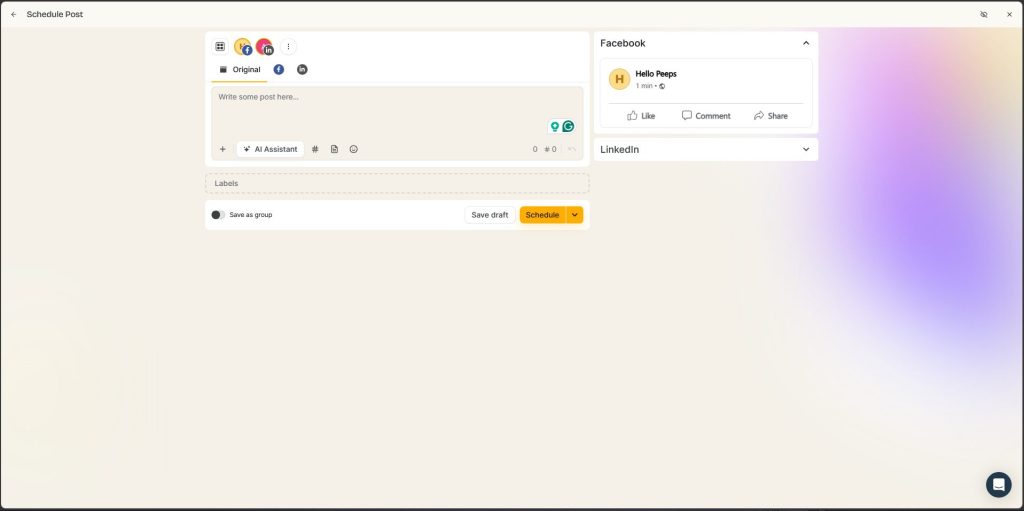This screenshot has height=511, width=1024.
Task: Open the account grid selector icon
Action: click(x=220, y=46)
